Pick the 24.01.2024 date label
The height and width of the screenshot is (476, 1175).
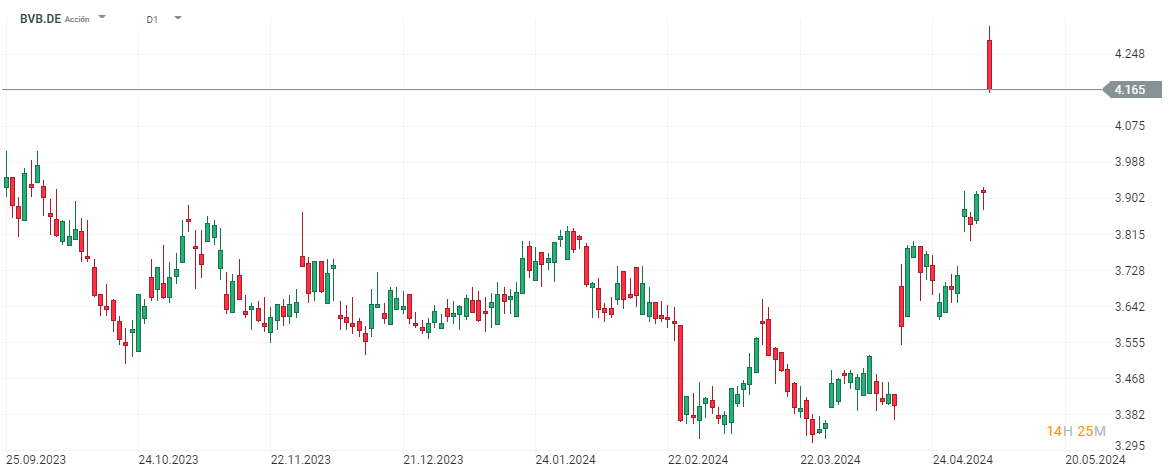click(565, 460)
